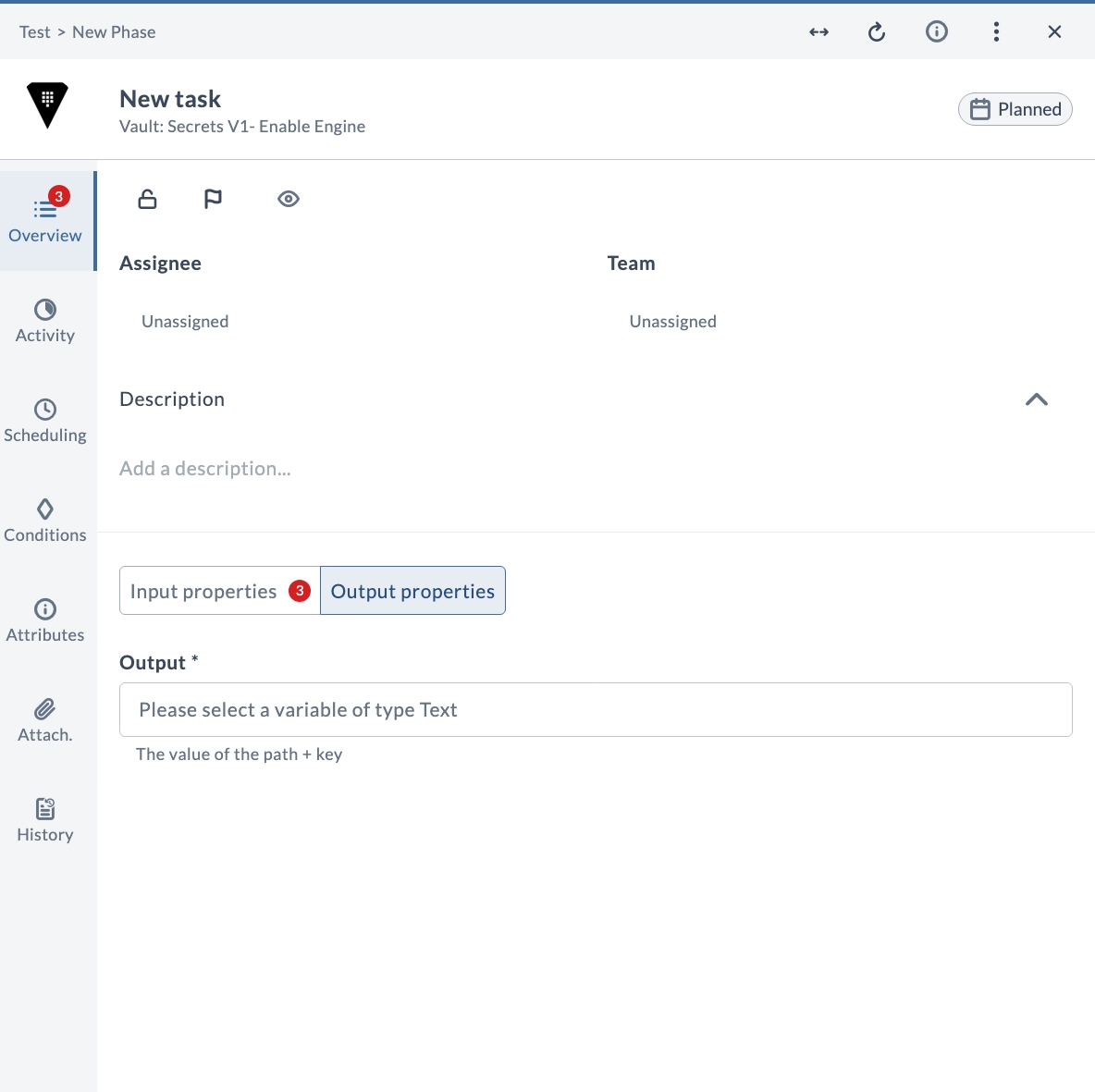The image size is (1095, 1092).
Task: Open the Output variable selector
Action: click(x=596, y=709)
